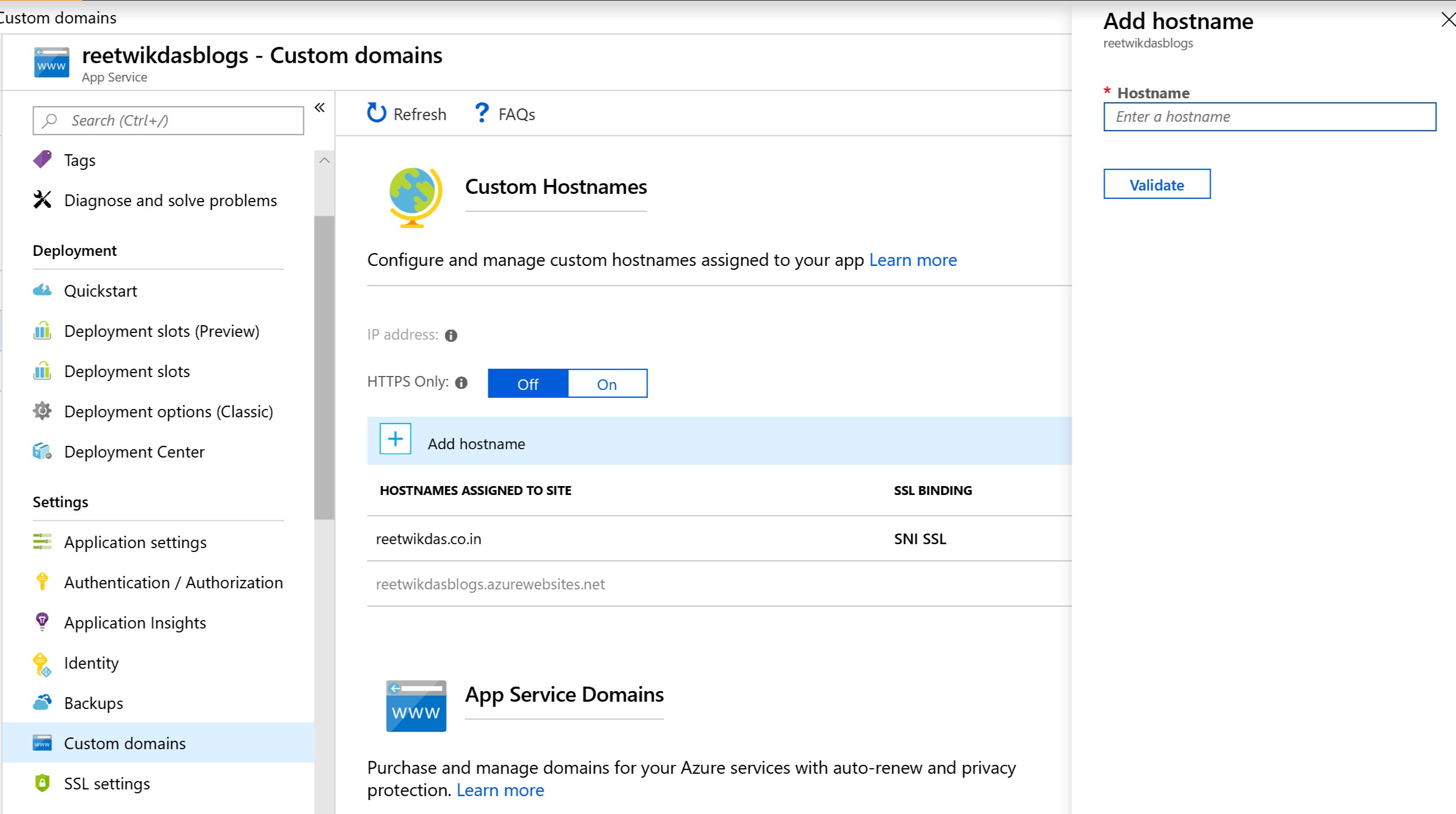The image size is (1456, 814).
Task: Click the Deployment Center icon
Action: click(x=42, y=451)
